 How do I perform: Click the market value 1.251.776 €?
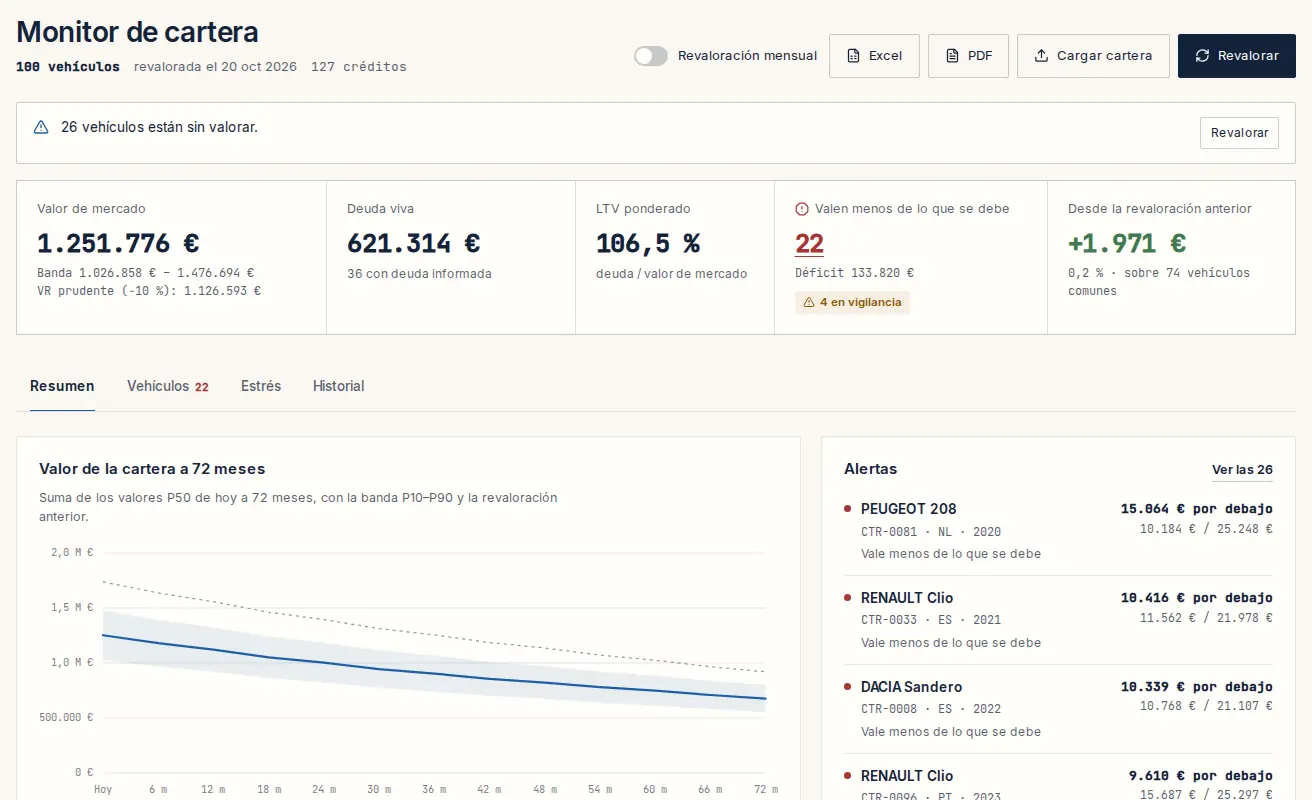118,243
